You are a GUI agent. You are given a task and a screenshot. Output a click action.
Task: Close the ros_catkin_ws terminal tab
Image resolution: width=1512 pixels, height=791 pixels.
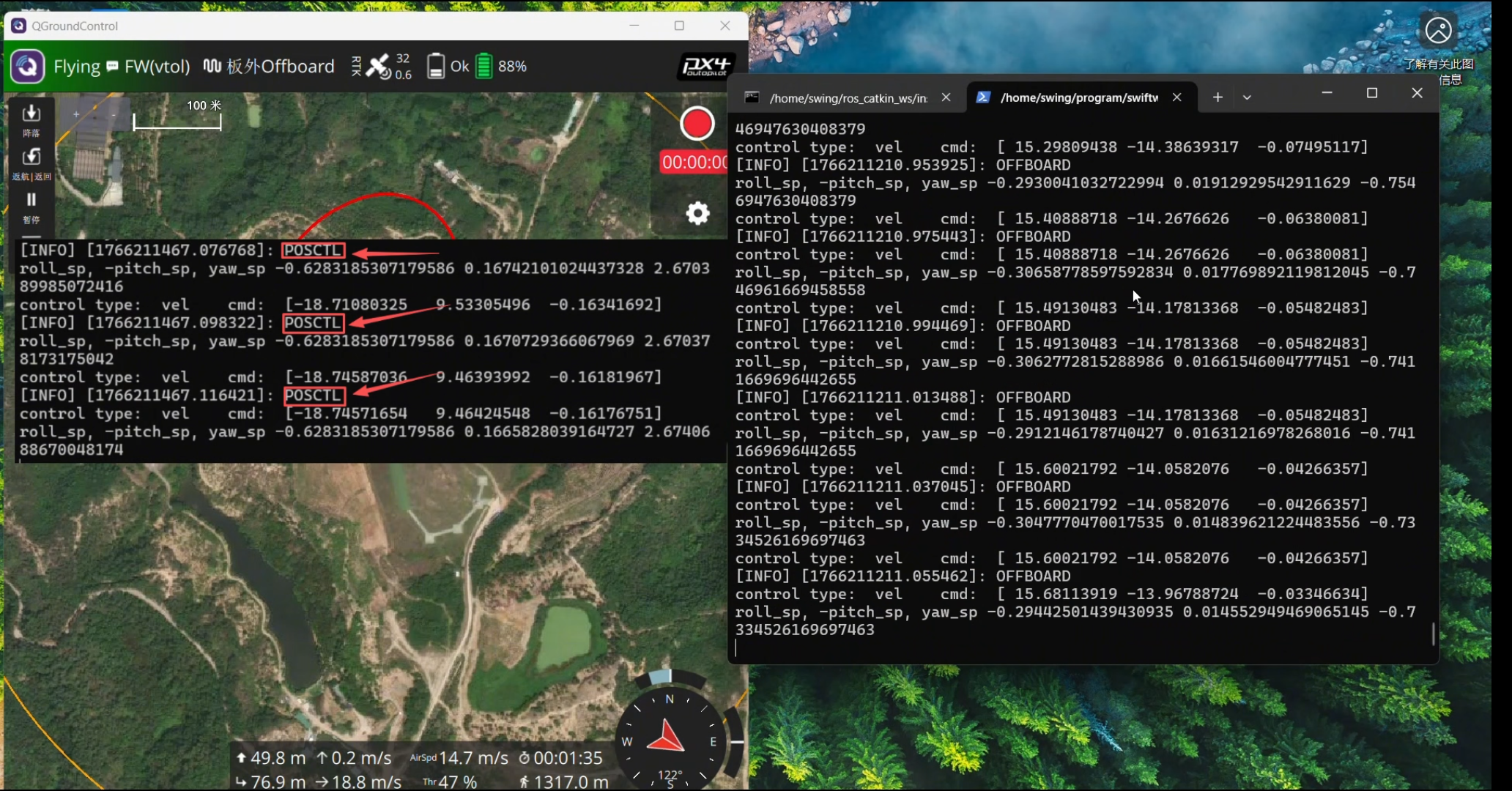coord(946,97)
